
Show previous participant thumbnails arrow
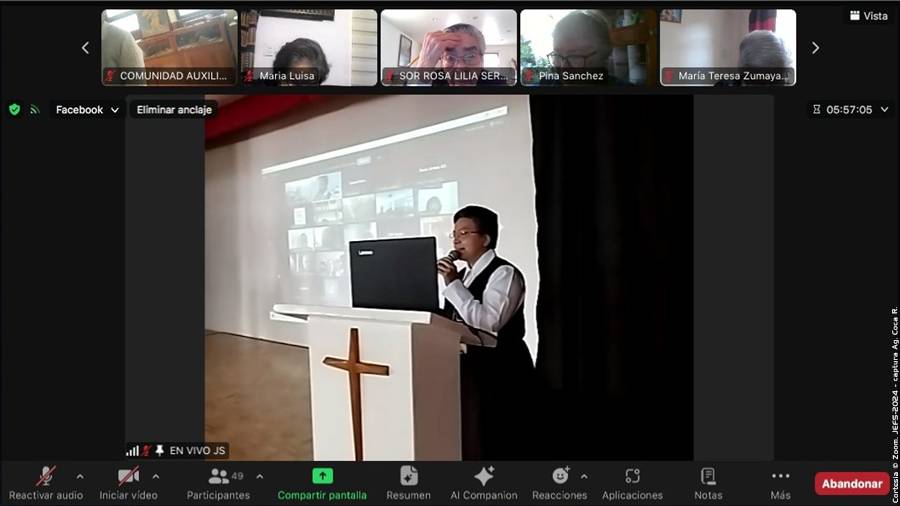click(85, 48)
